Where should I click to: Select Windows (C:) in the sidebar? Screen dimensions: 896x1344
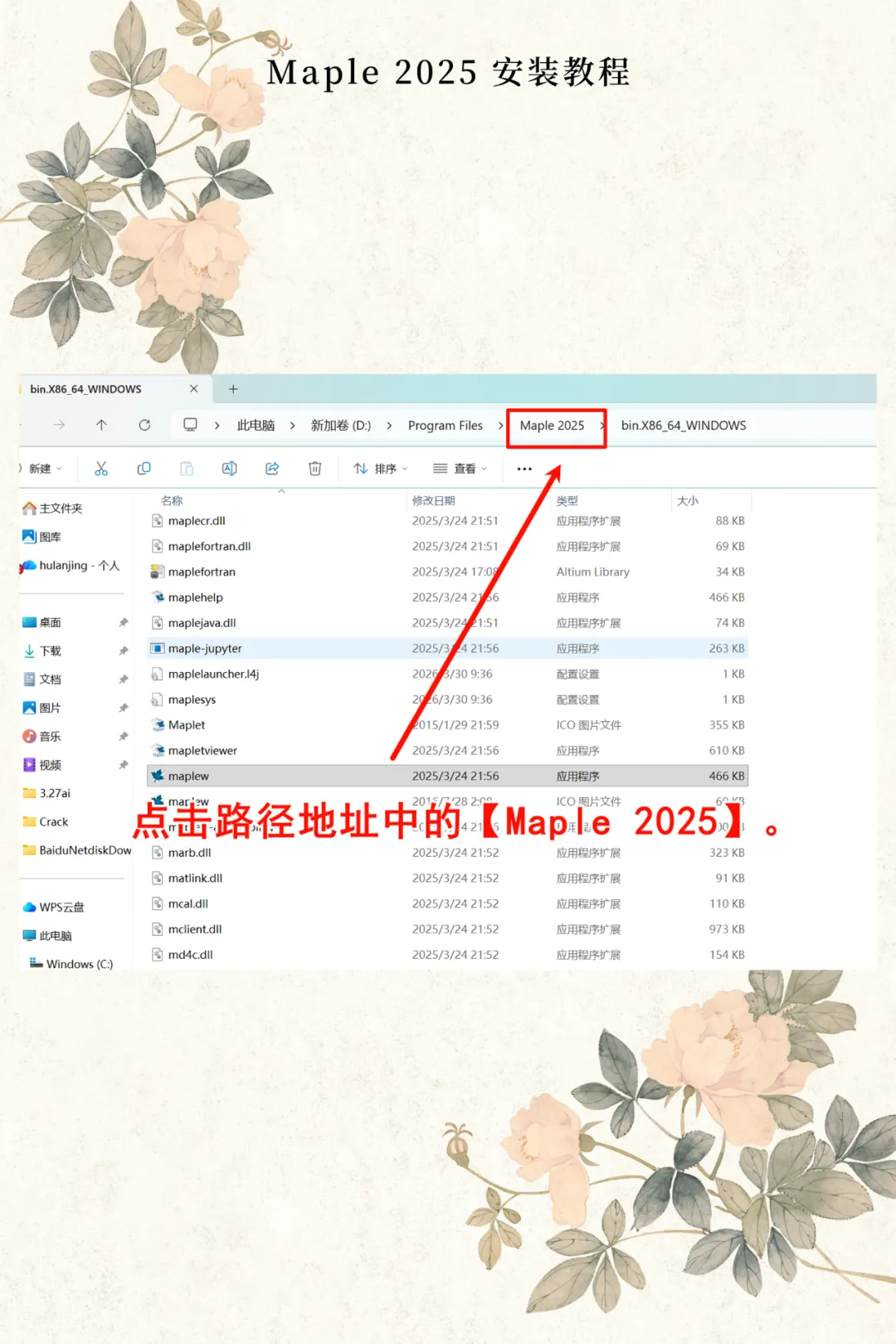tap(71, 964)
